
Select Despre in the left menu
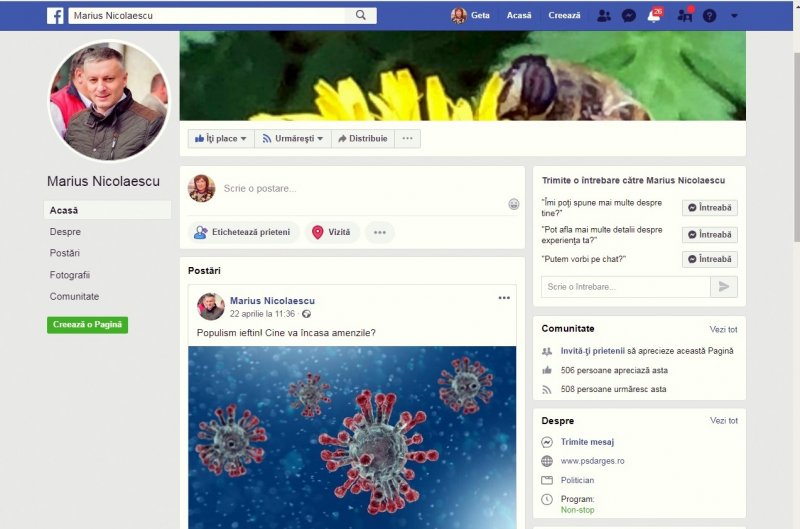click(x=65, y=232)
